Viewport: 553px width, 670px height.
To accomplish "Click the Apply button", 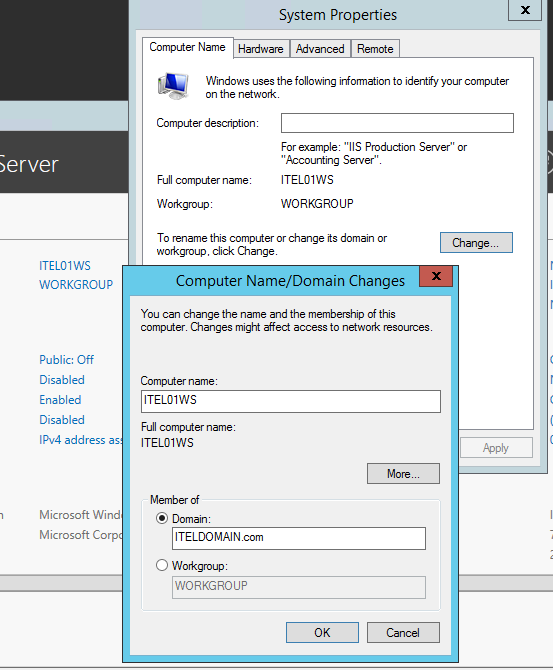I will coord(496,448).
